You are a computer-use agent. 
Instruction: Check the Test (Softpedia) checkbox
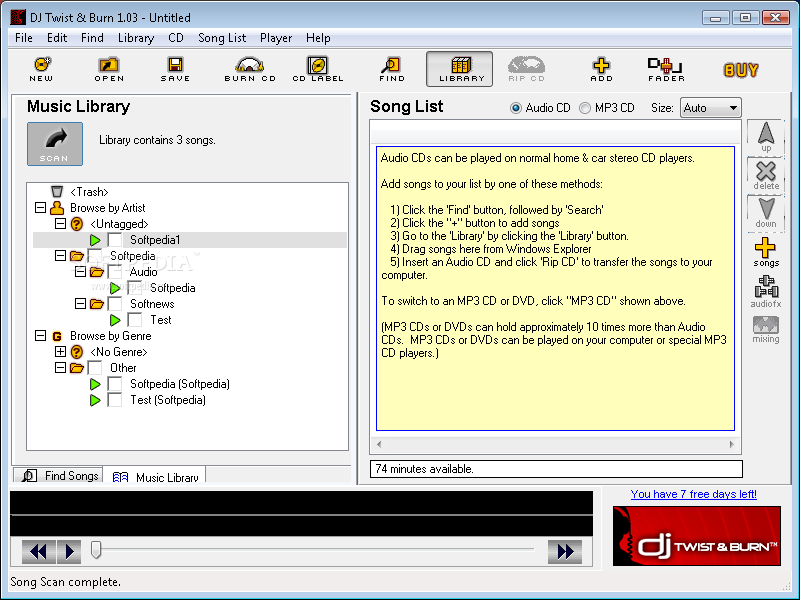coord(115,400)
